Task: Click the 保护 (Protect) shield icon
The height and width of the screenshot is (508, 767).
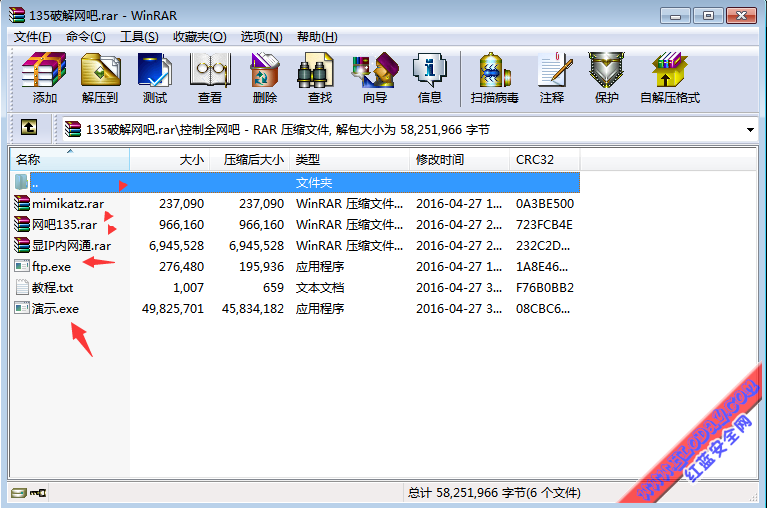Action: [607, 77]
